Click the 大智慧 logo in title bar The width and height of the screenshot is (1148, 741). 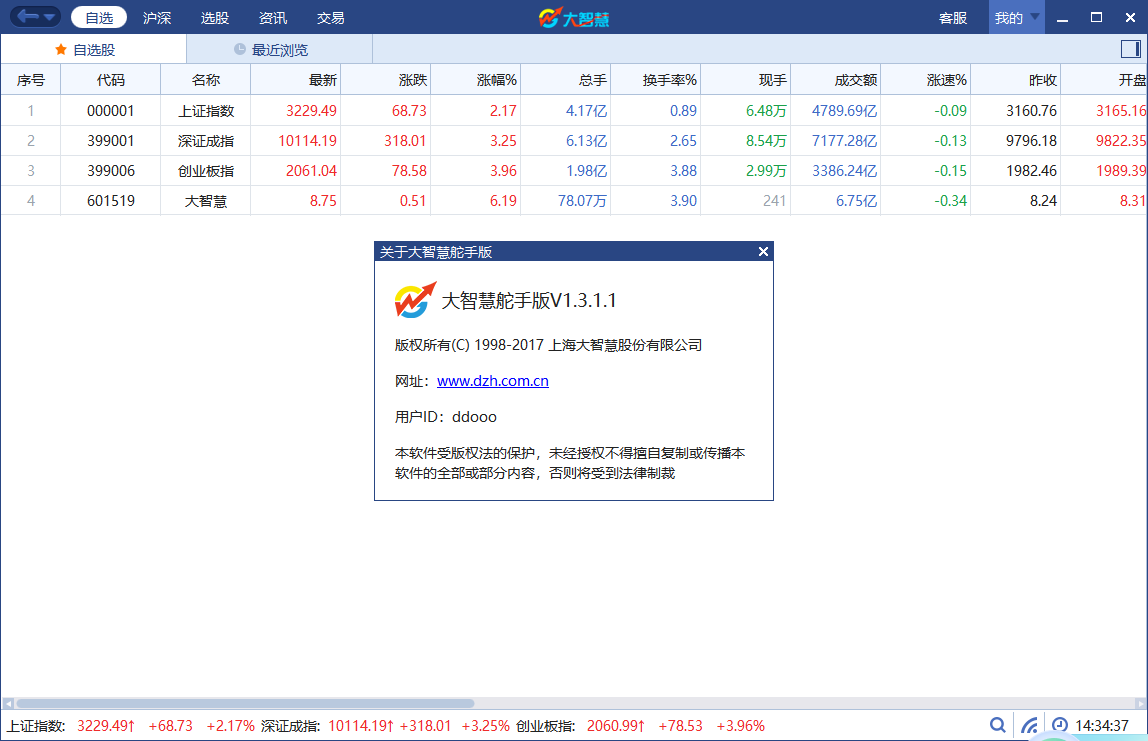point(574,18)
